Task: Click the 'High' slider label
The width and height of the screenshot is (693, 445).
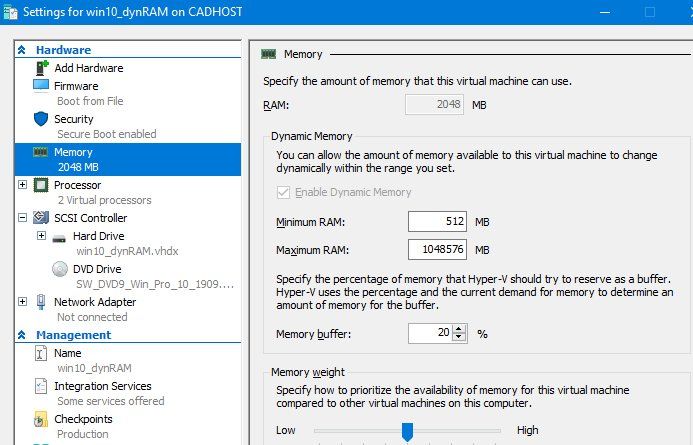Action: [528, 430]
